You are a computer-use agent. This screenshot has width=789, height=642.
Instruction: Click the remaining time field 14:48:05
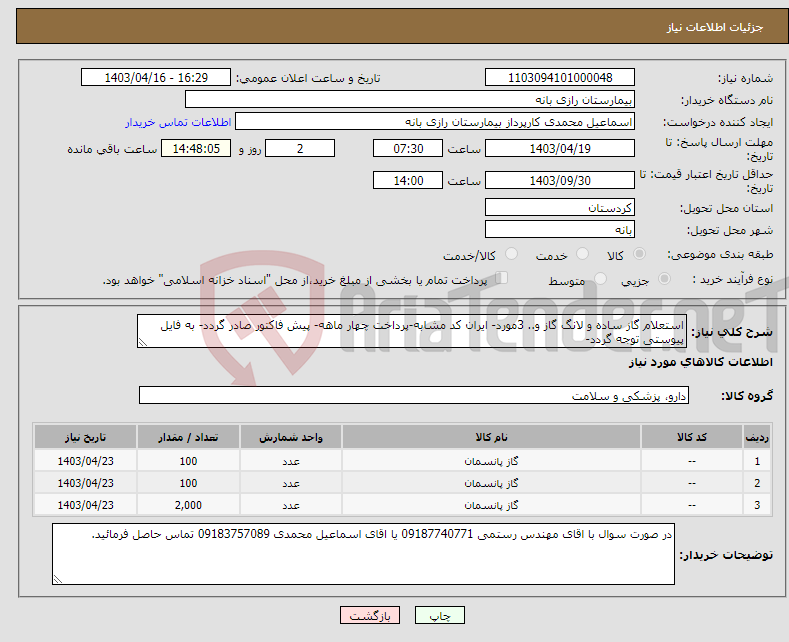tap(196, 148)
